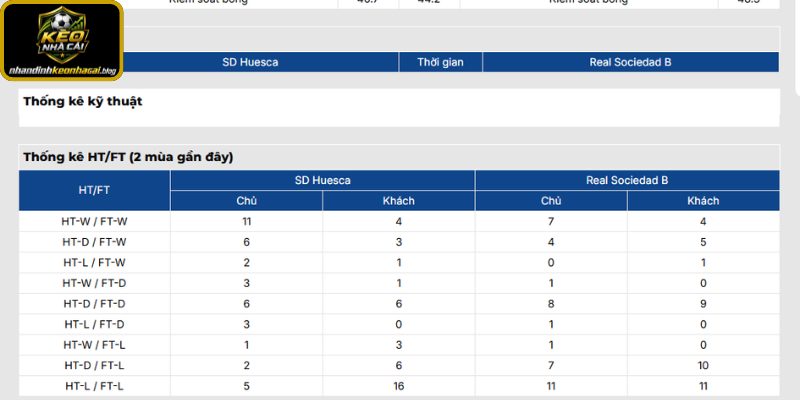Click the "SD Huesca" header in HT/FT table
This screenshot has height=400, width=800.
pos(322,180)
